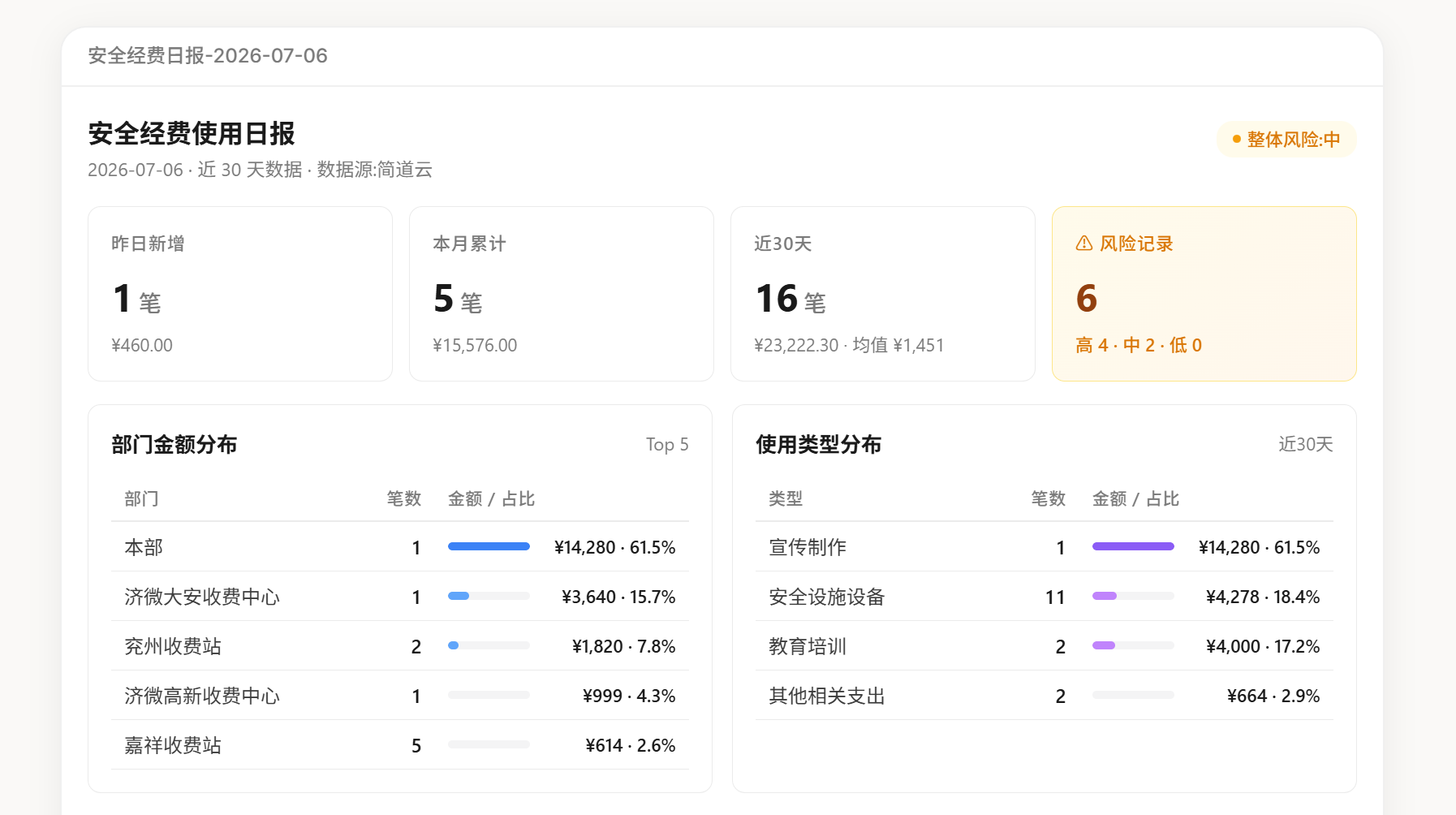Click the progress bar in the 济微大安收费中心 row
This screenshot has height=815, width=1456.
pyautogui.click(x=489, y=596)
